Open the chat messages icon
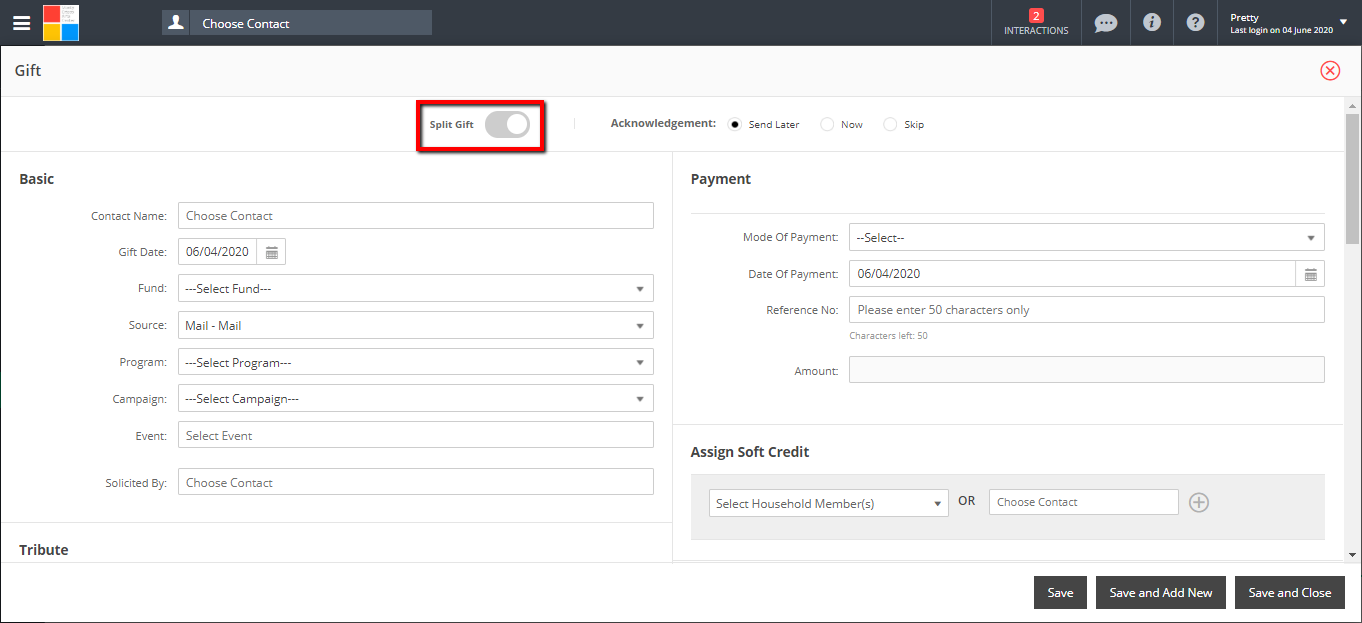The height and width of the screenshot is (623, 1362). pyautogui.click(x=1105, y=23)
